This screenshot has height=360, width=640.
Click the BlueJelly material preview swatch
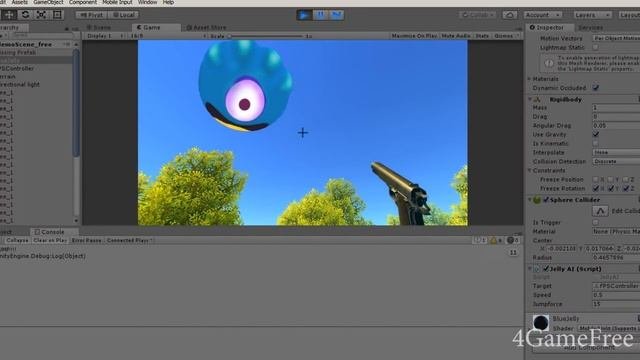click(541, 323)
